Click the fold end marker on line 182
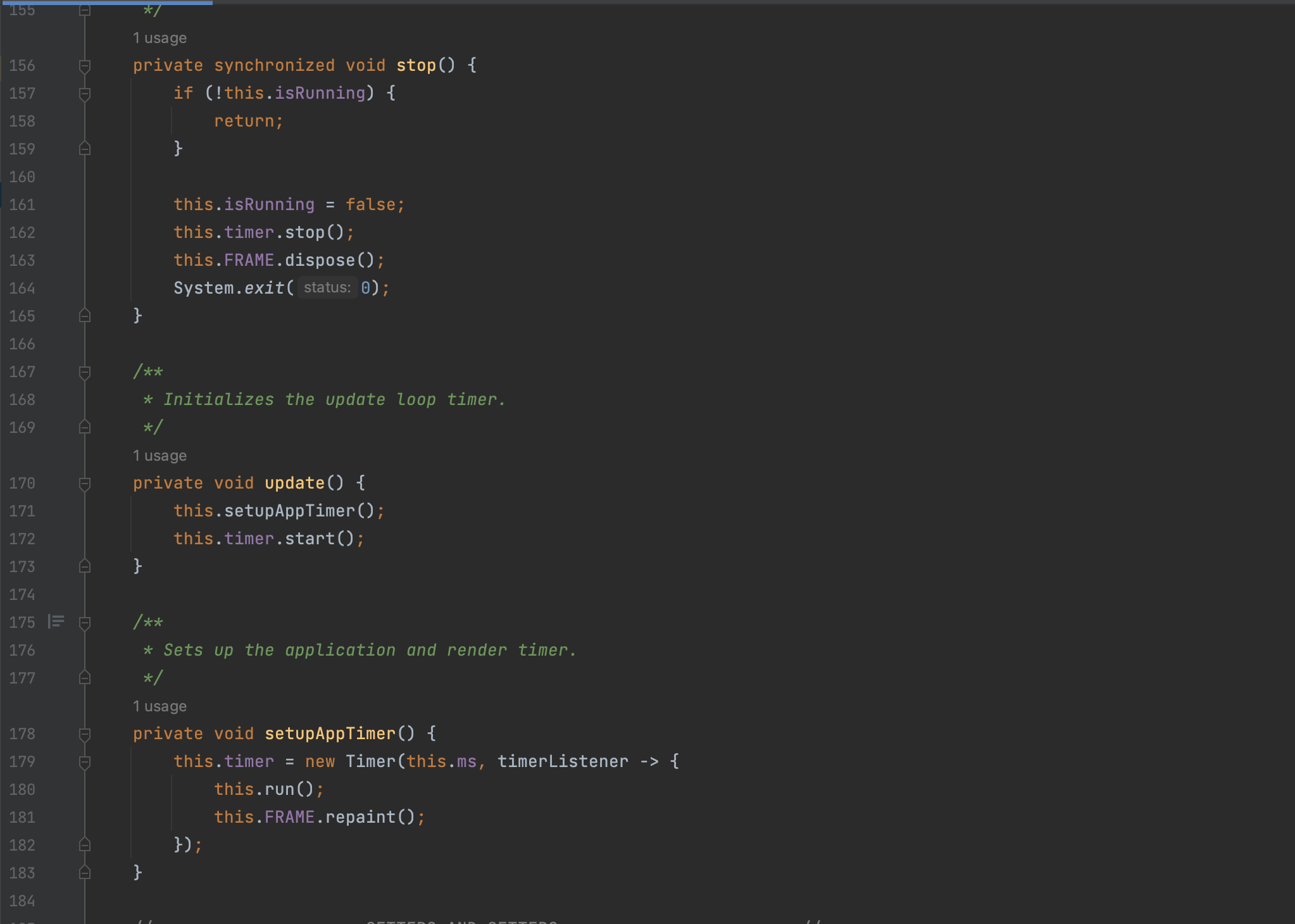The width and height of the screenshot is (1295, 924). point(84,845)
